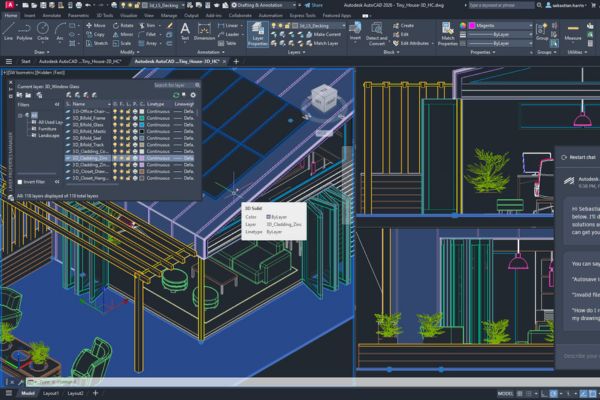
Task: Expand the Modify panel flyout
Action: pos(130,52)
